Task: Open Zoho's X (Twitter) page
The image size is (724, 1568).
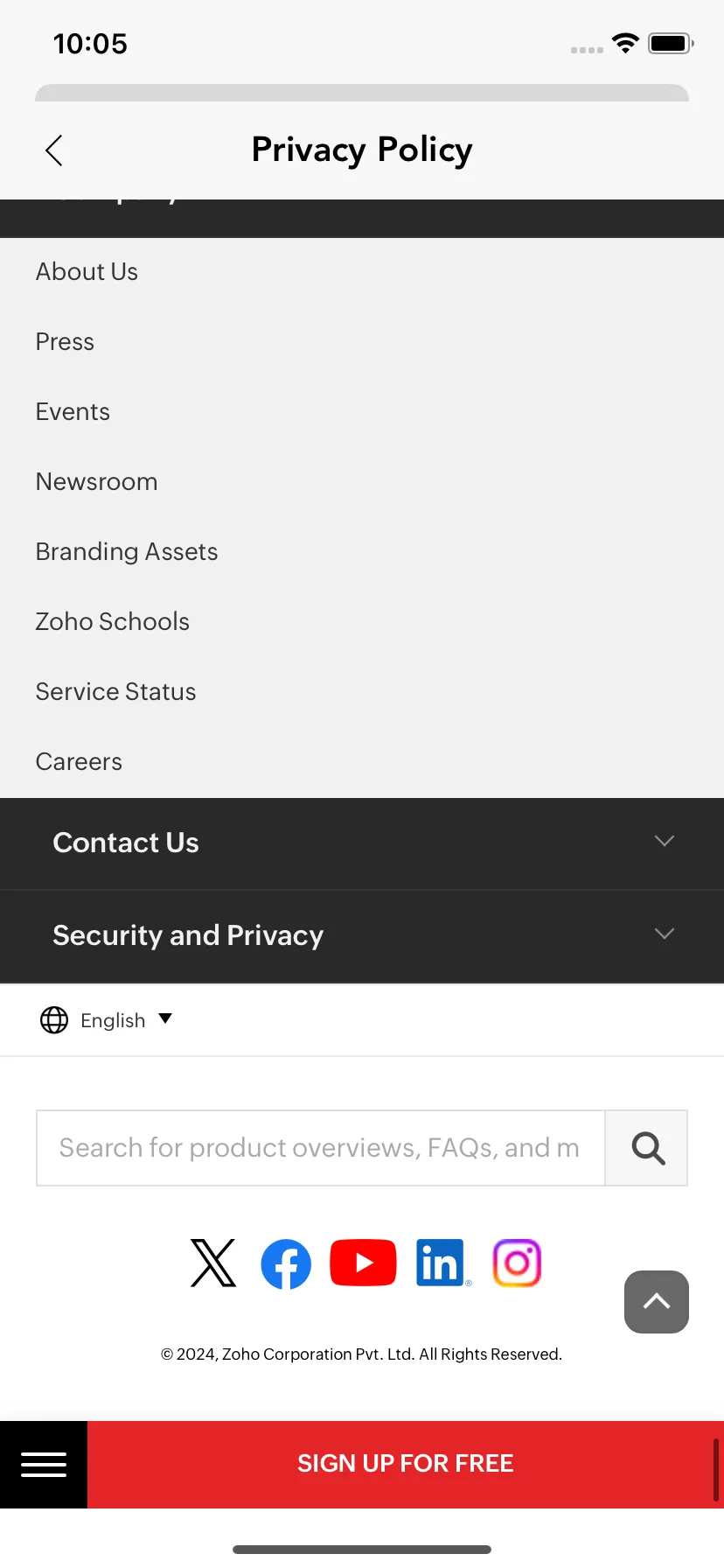Action: tap(213, 1263)
